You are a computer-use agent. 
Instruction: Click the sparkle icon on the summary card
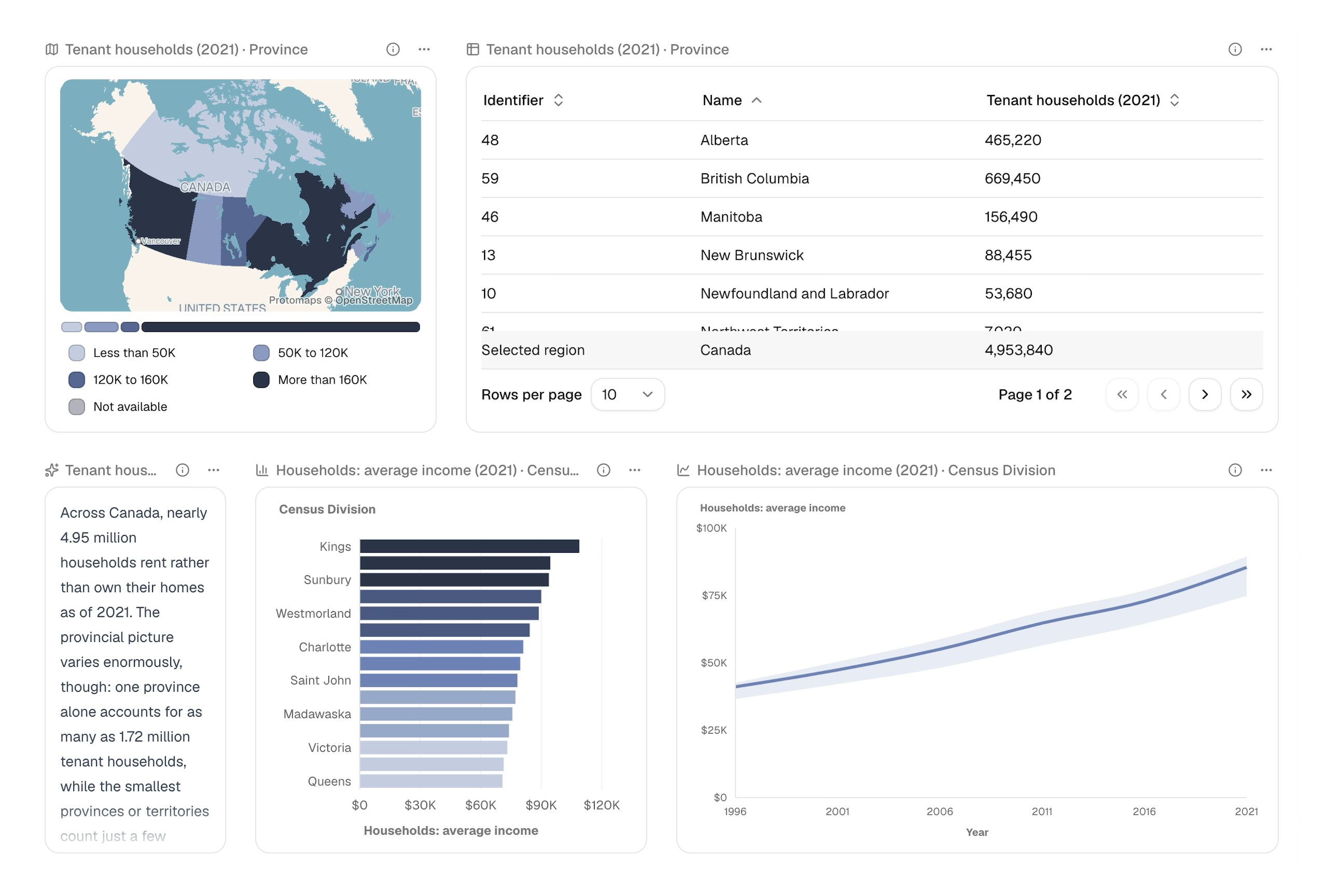(x=52, y=470)
